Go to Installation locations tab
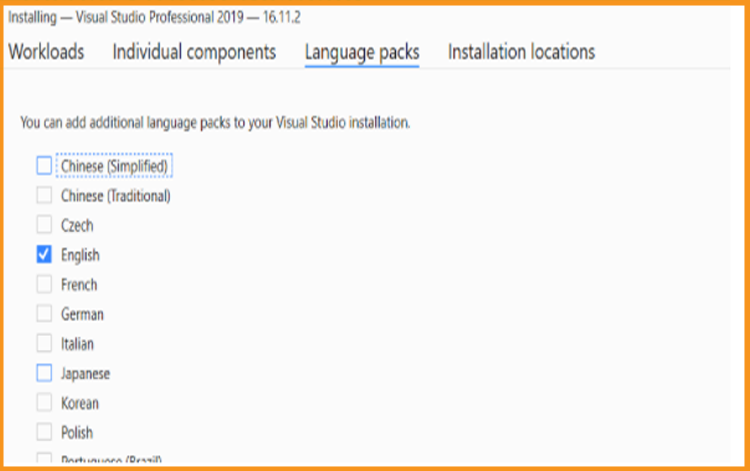The width and height of the screenshot is (750, 471). (521, 52)
